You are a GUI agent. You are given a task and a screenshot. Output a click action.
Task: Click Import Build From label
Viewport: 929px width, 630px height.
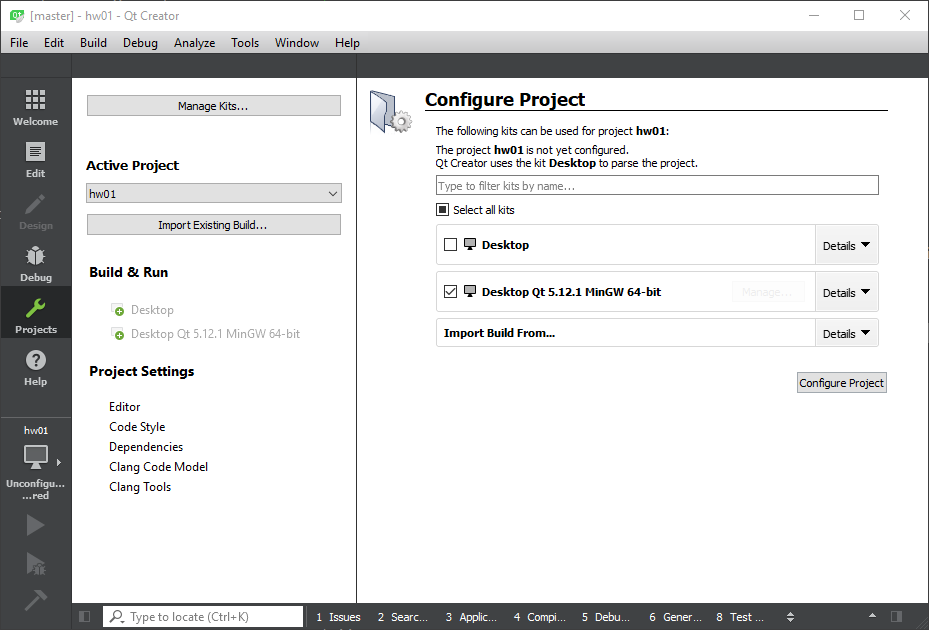tap(499, 333)
